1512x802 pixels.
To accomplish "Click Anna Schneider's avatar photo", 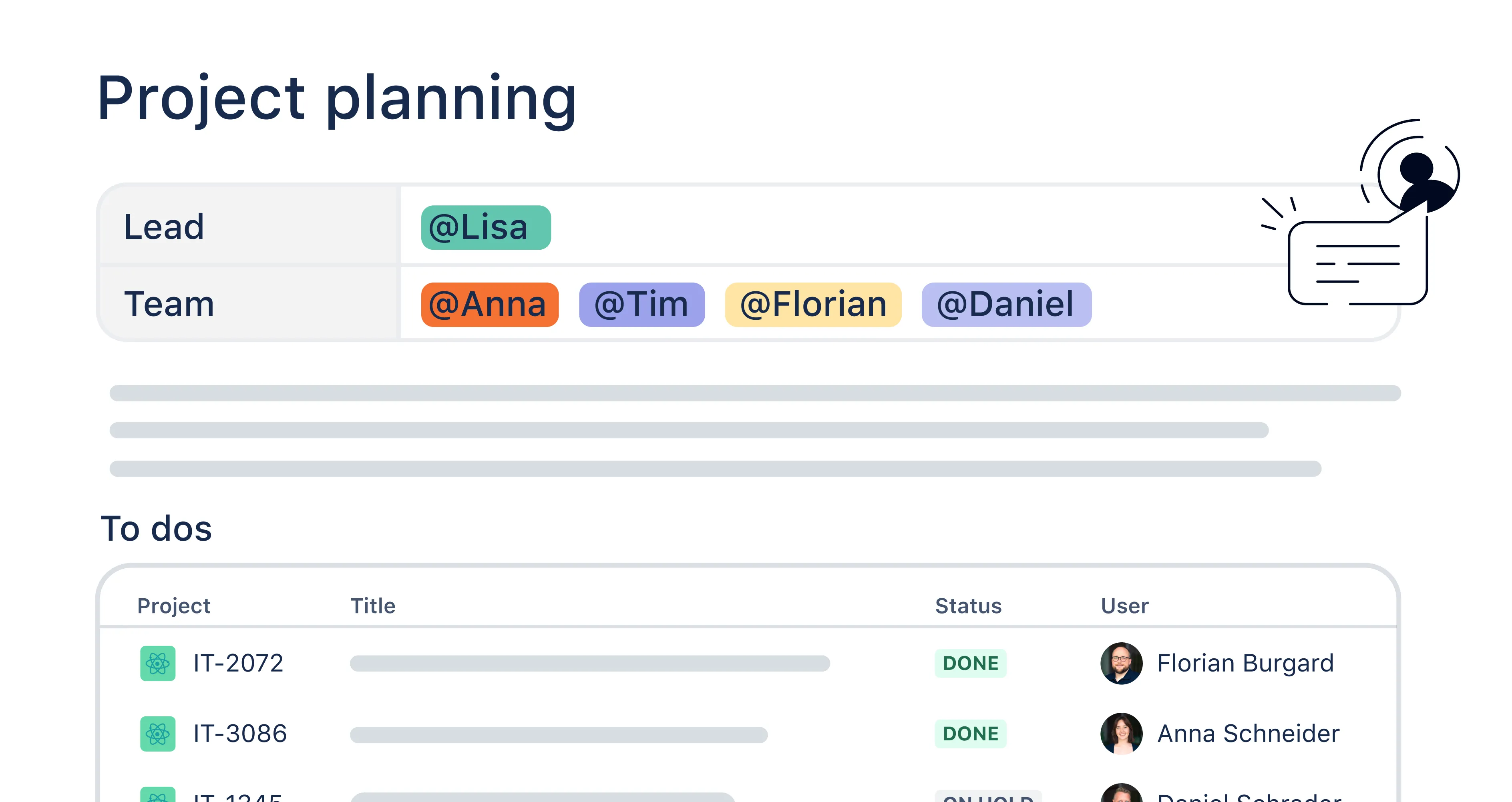I will tap(1121, 733).
